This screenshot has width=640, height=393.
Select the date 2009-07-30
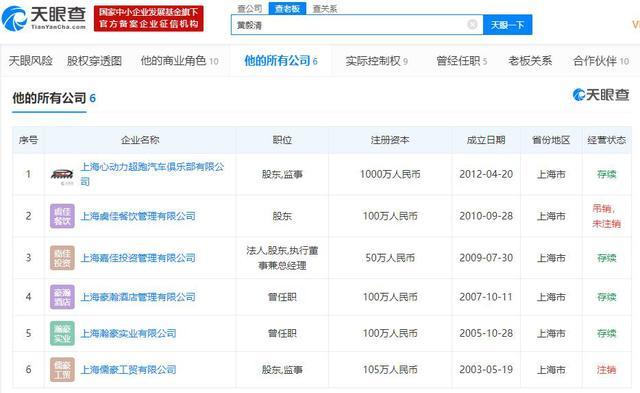tap(486, 258)
